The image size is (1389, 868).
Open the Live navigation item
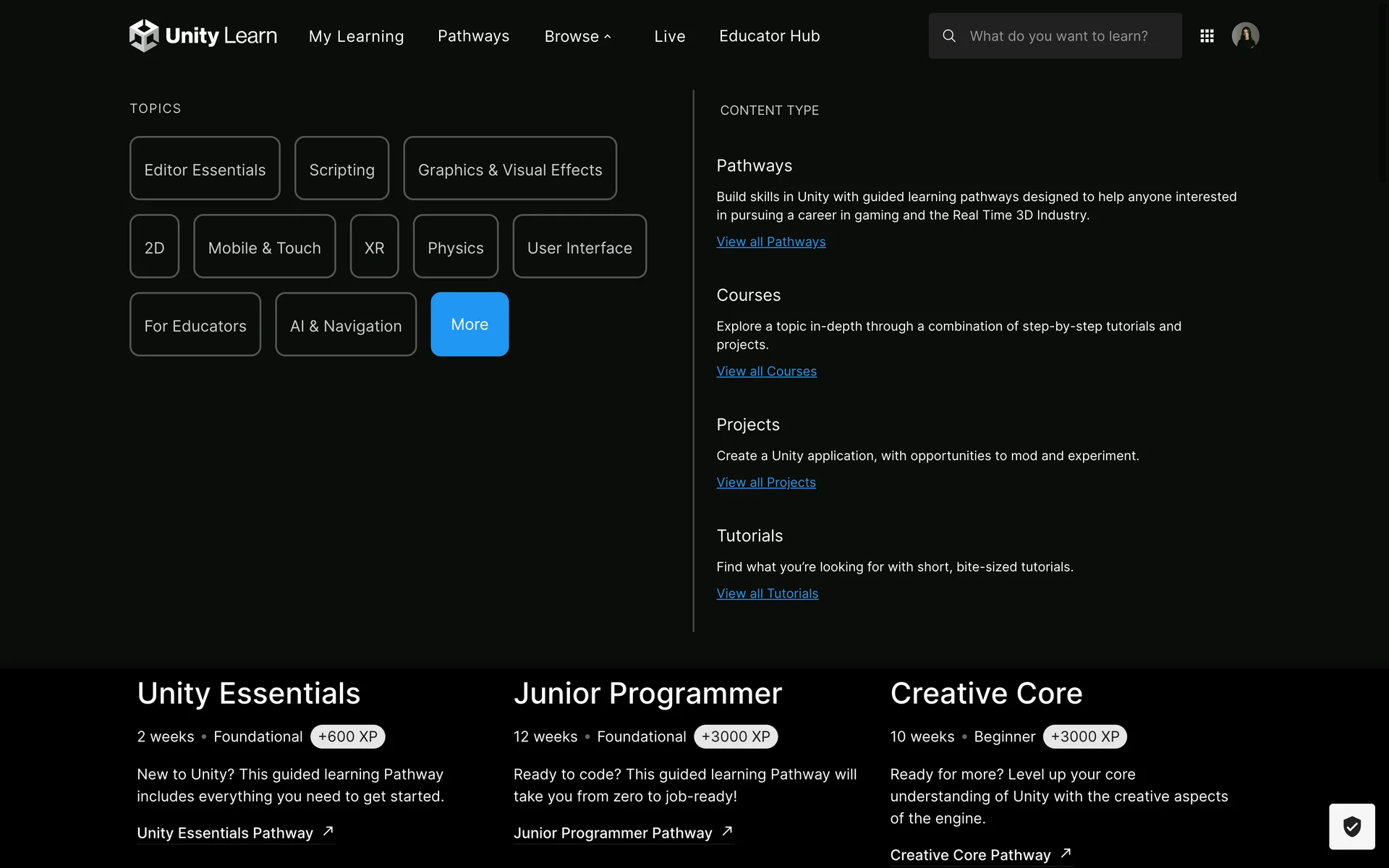(669, 36)
